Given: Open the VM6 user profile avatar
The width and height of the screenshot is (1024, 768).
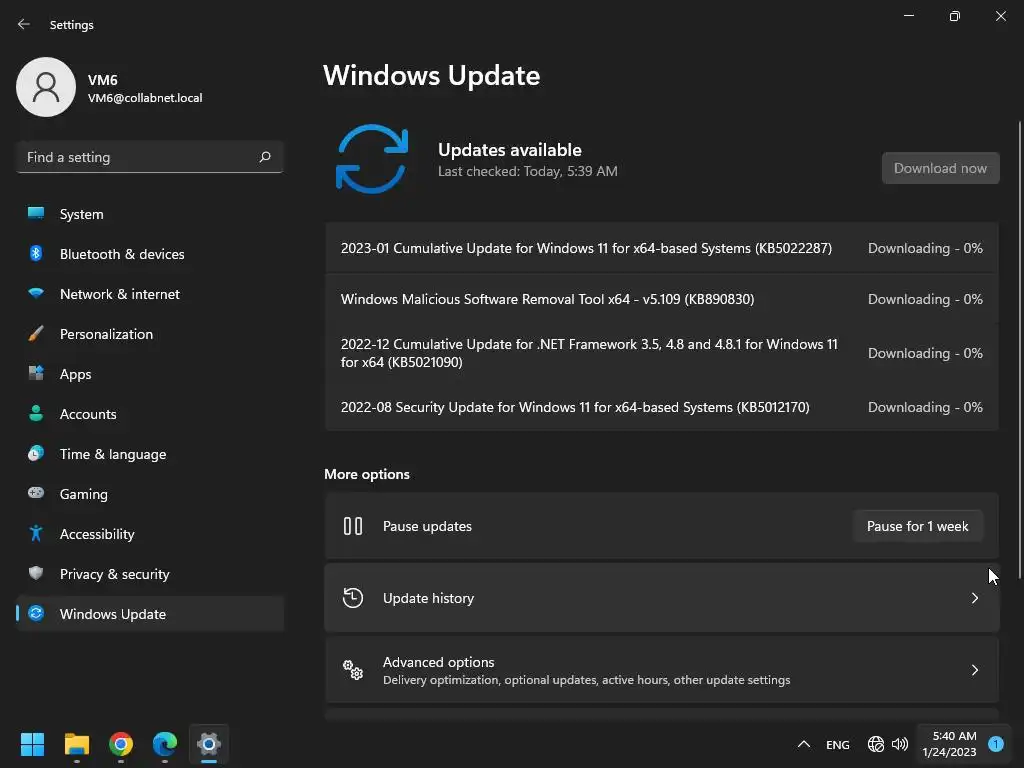Looking at the screenshot, I should [x=46, y=87].
